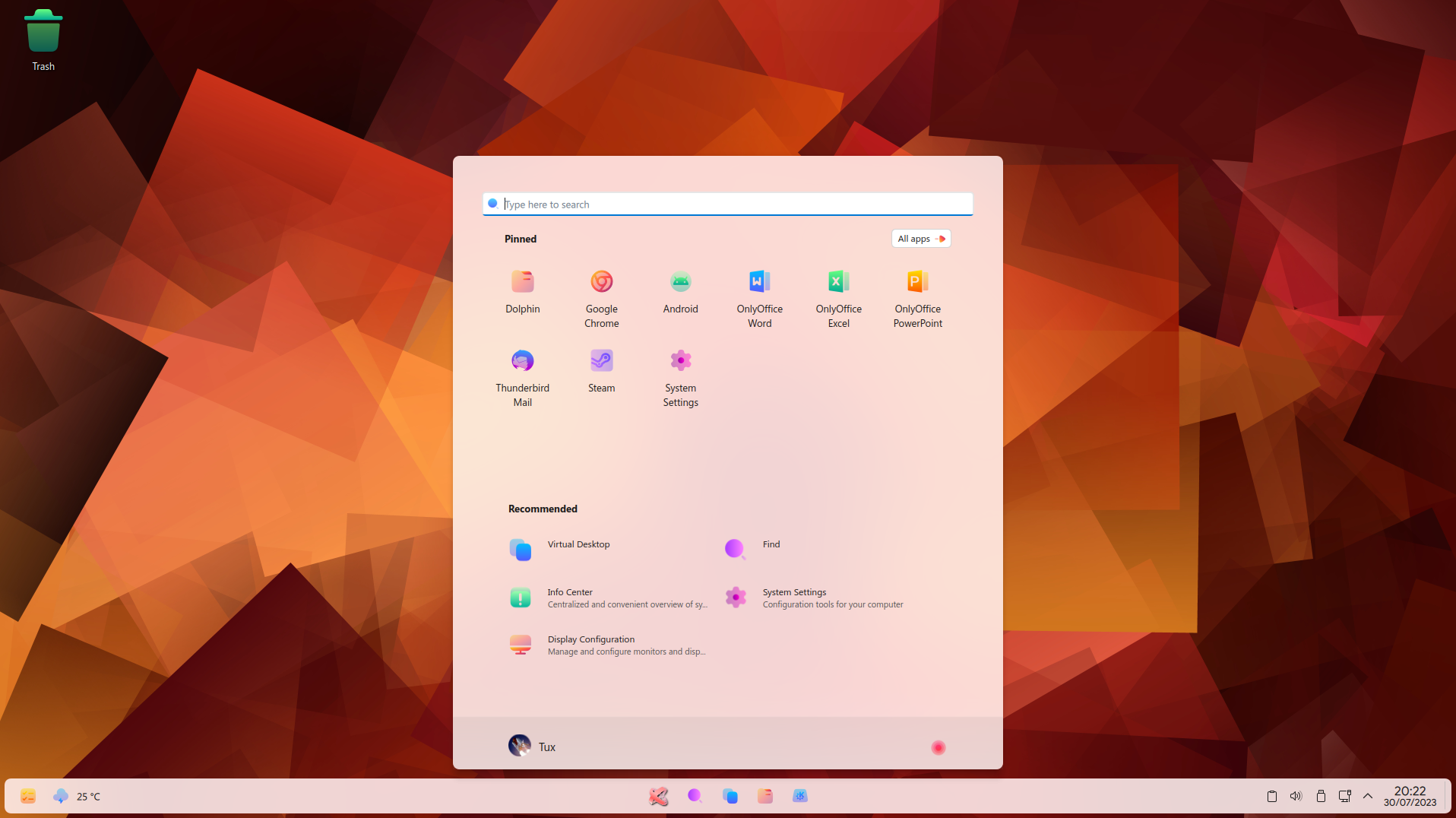This screenshot has width=1456, height=818.
Task: Click the All apps button
Action: (x=921, y=239)
